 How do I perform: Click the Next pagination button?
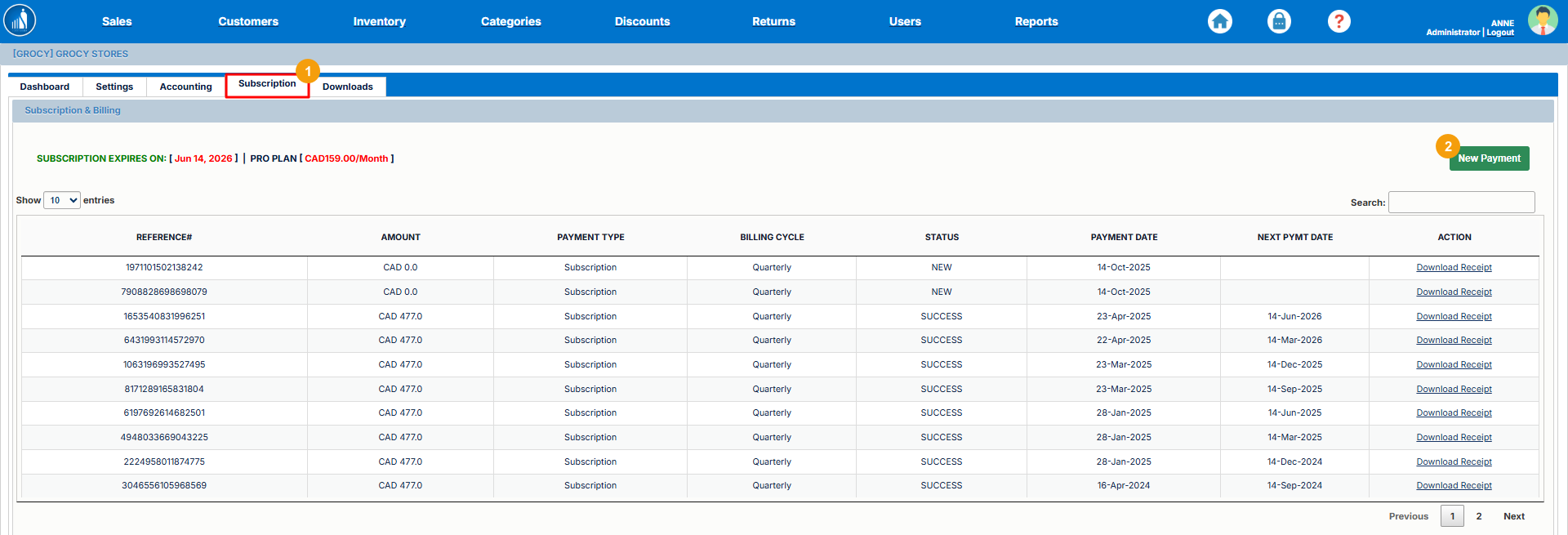(1513, 516)
